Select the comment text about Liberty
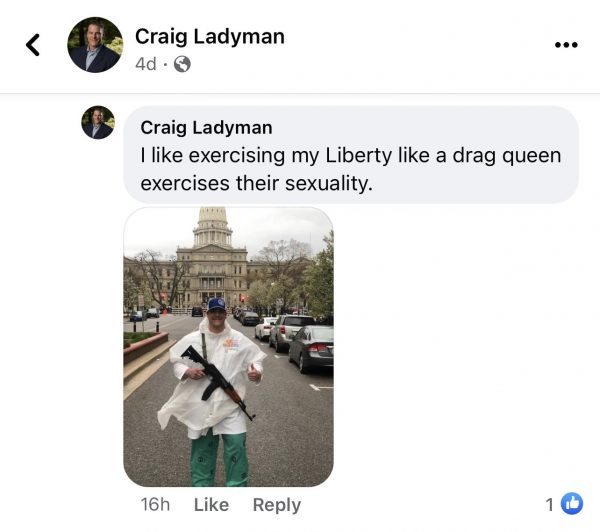Screen dimensions: 600x532 351,169
